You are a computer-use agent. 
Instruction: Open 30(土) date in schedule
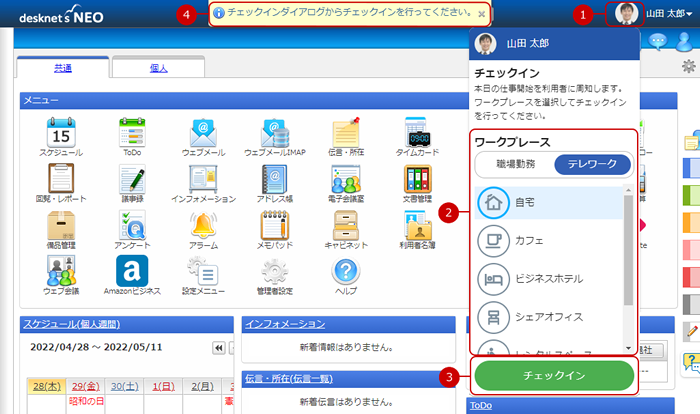(x=125, y=386)
